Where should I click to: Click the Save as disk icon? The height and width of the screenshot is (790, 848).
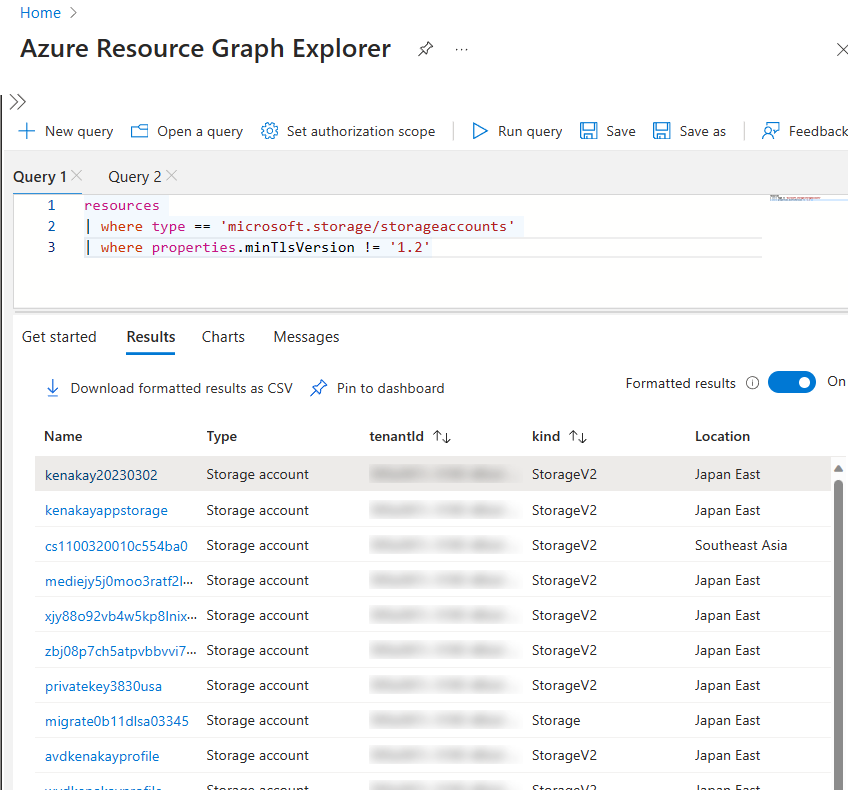coord(661,131)
